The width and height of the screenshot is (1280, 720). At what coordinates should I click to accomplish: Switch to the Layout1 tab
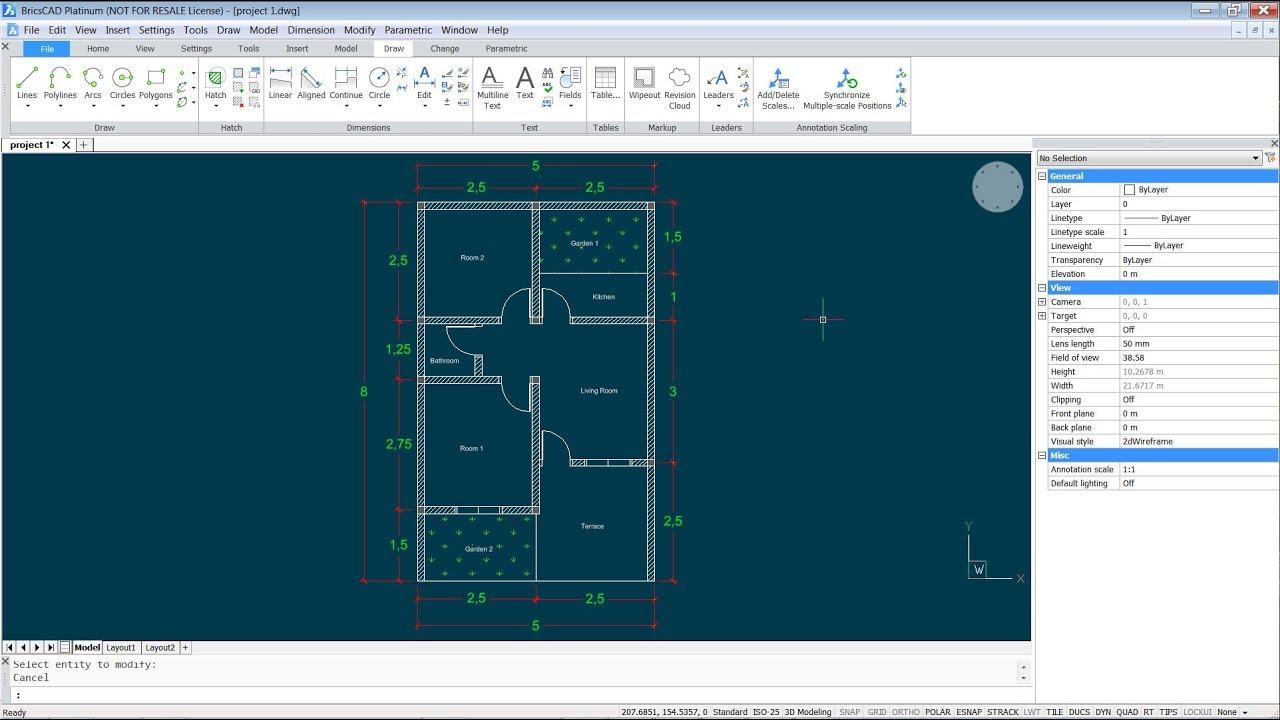(x=121, y=648)
